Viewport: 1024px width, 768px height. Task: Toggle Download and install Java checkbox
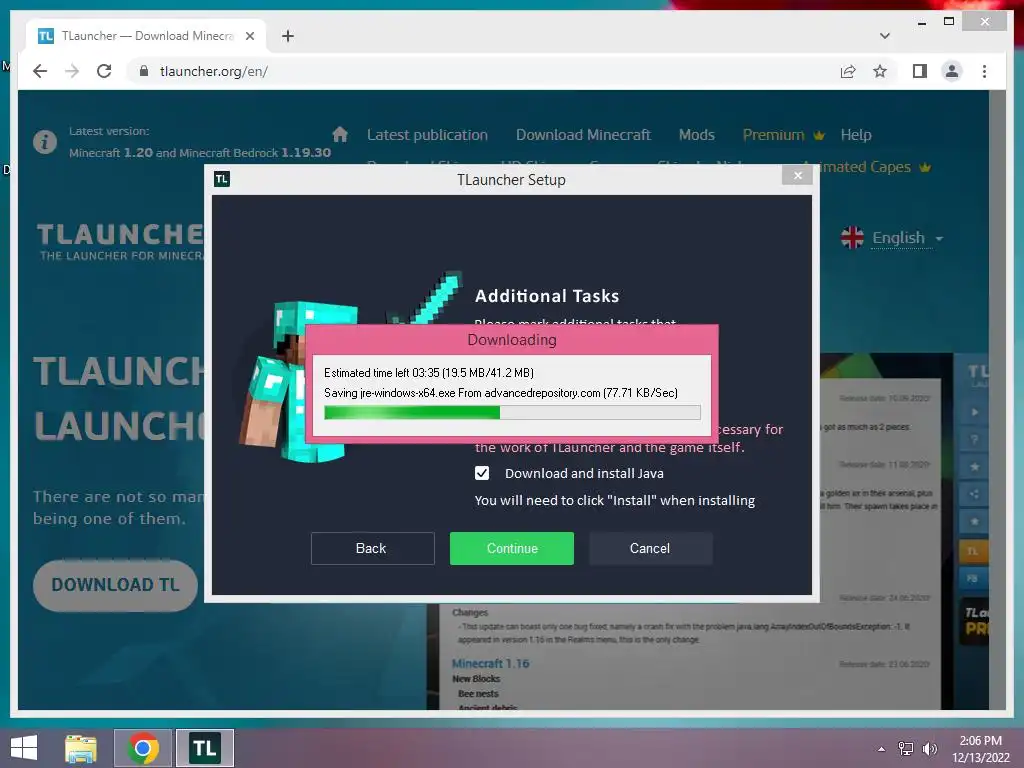click(482, 473)
